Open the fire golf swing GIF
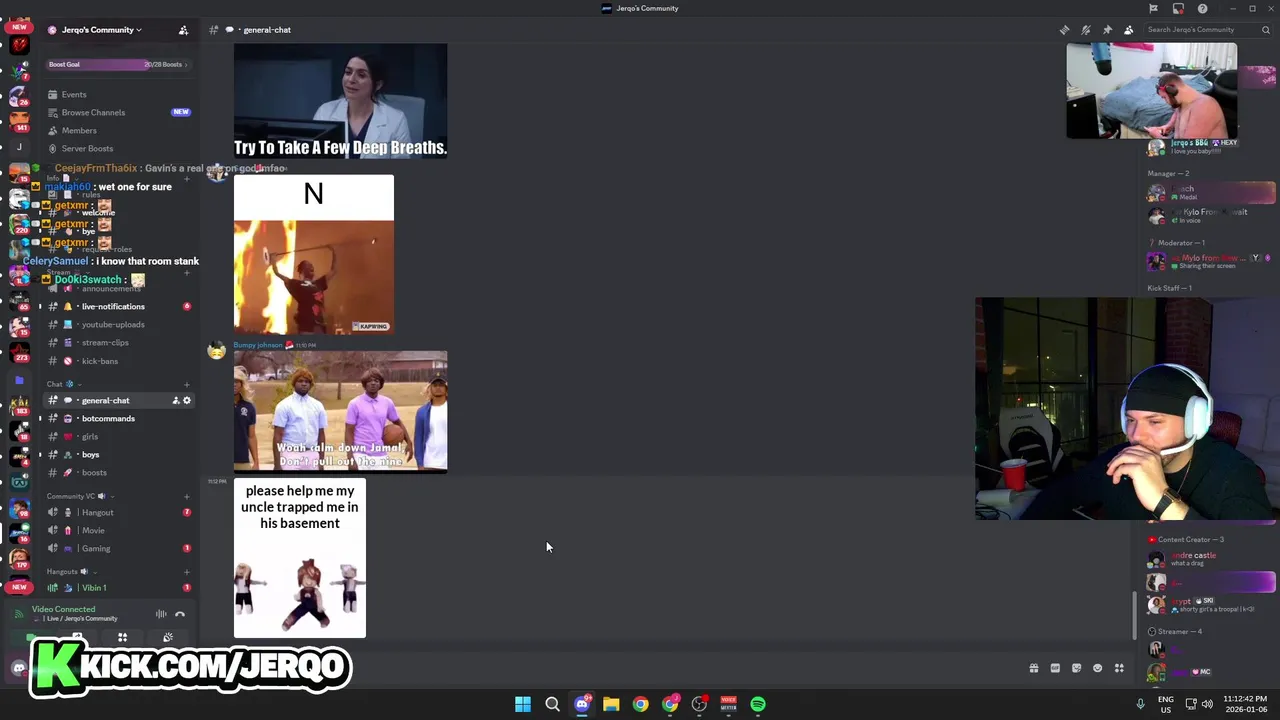The image size is (1280, 720). tap(314, 254)
